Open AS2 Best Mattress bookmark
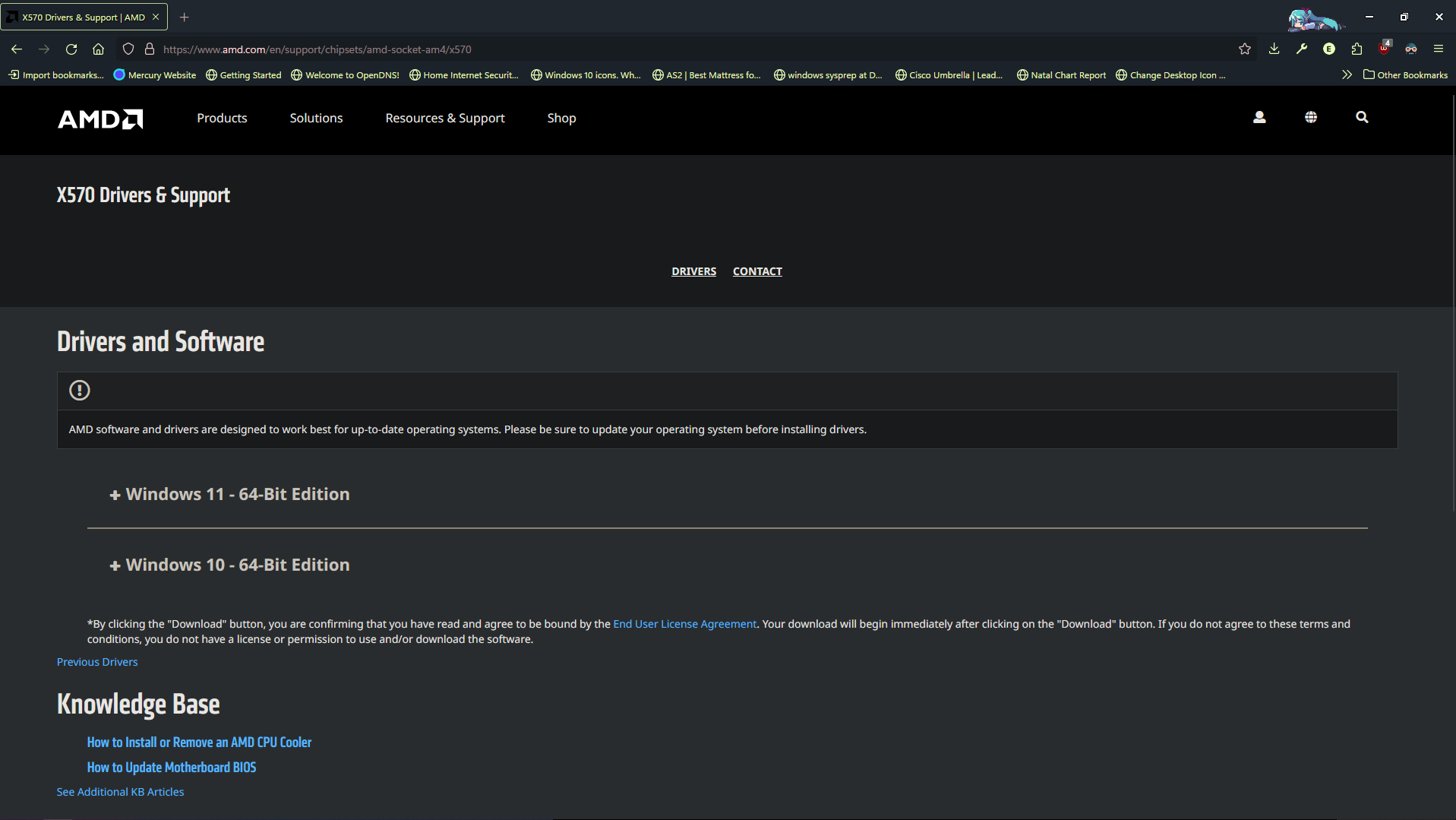The height and width of the screenshot is (820, 1456). (x=707, y=74)
